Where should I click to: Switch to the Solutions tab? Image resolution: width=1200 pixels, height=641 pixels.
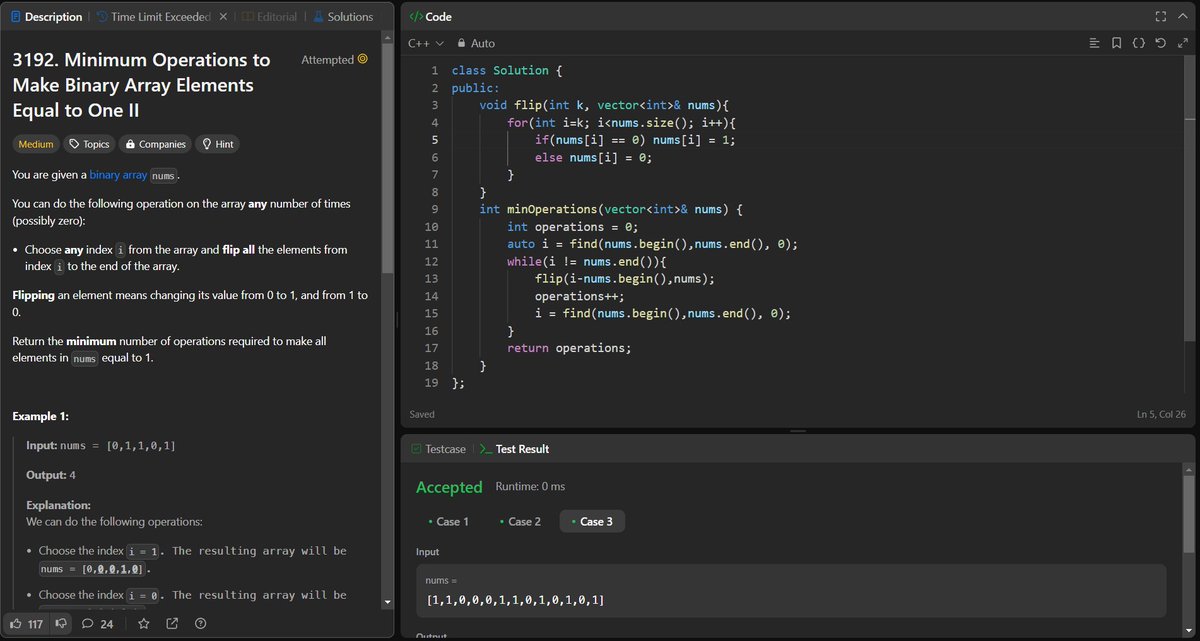(343, 17)
